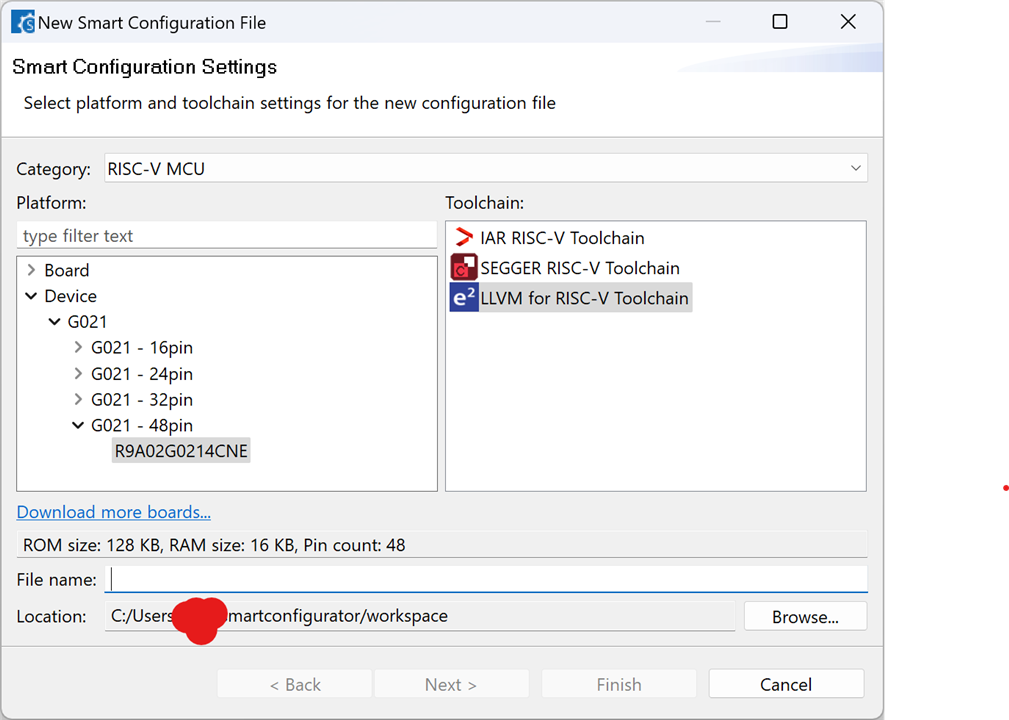Expand the G021 - 24pin group
The image size is (1009, 720).
point(79,374)
